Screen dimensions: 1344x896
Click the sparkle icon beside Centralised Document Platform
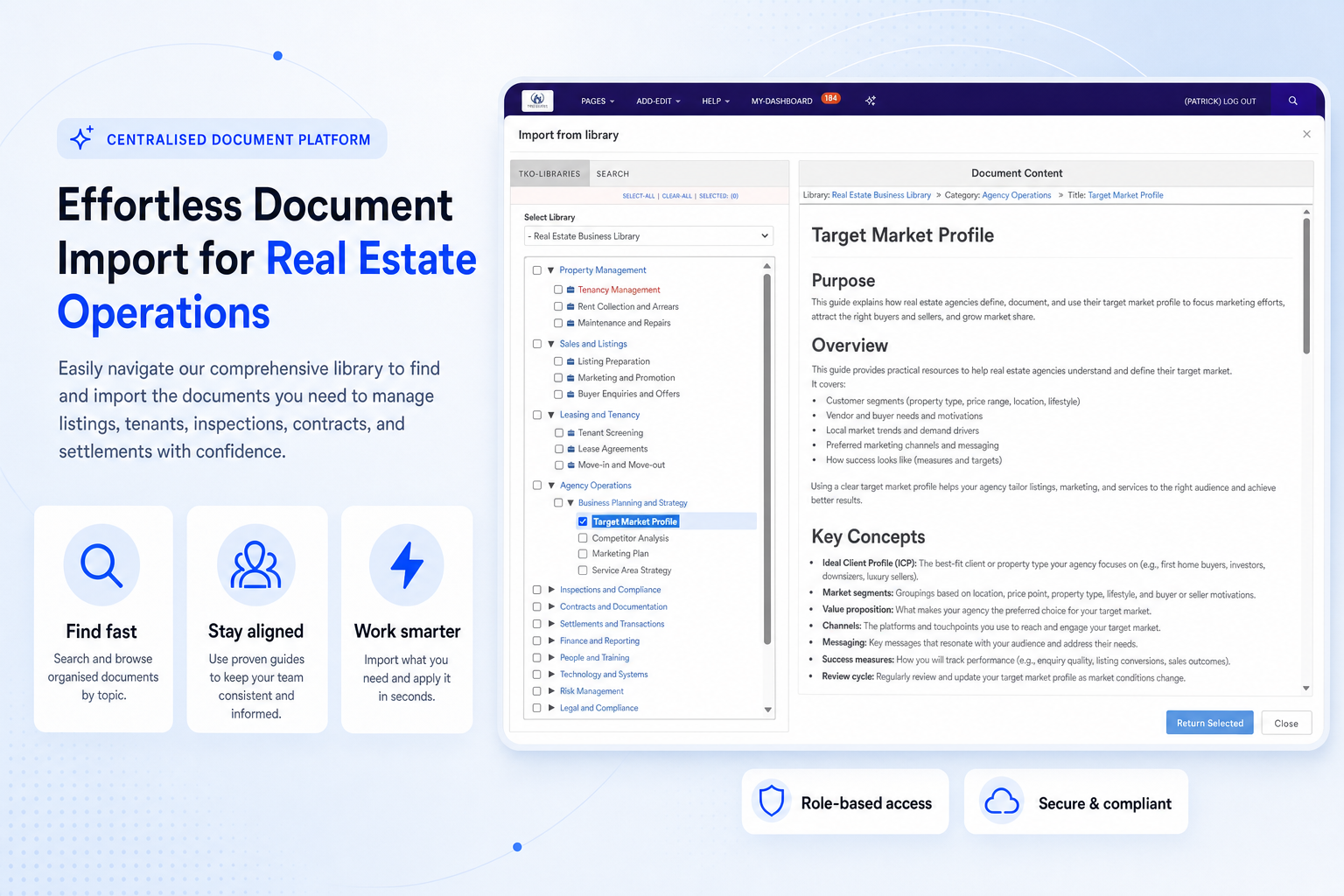tap(81, 138)
